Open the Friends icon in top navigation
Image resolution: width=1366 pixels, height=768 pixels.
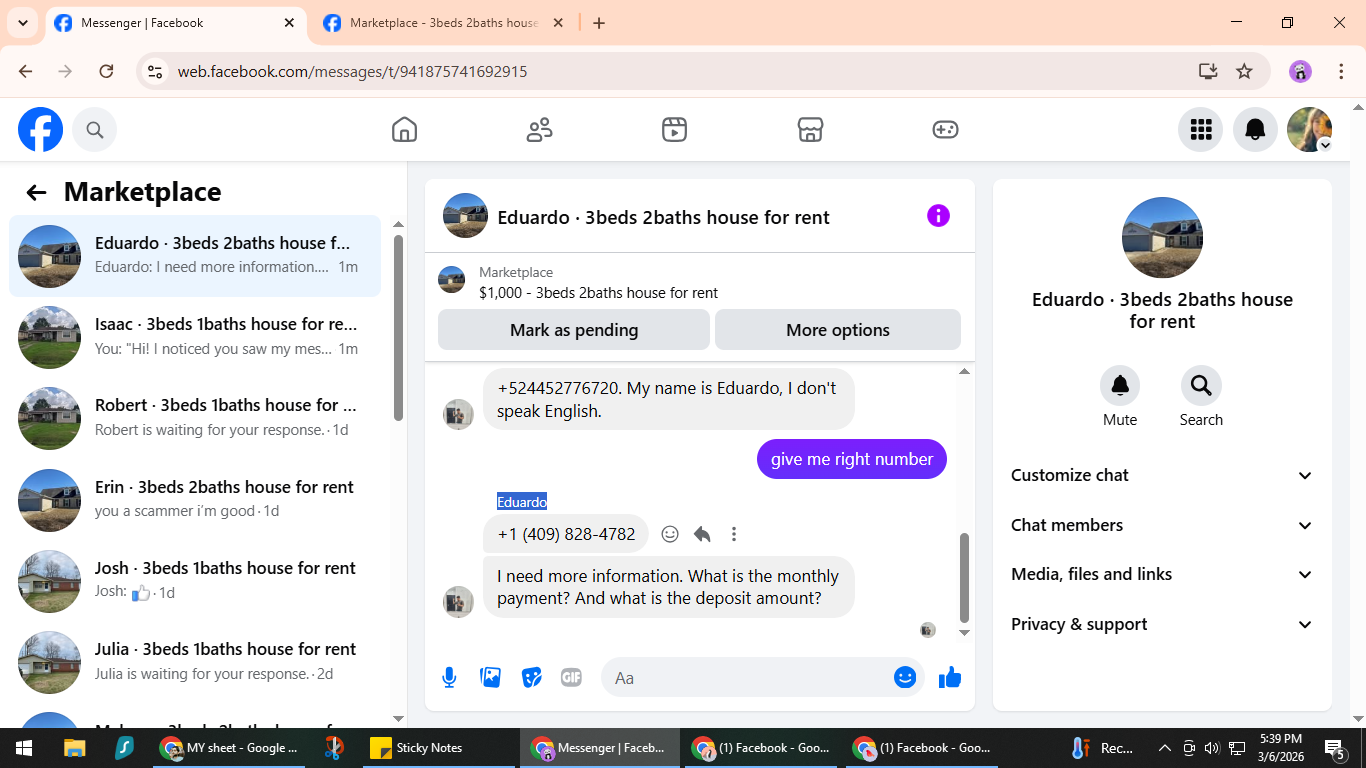539,130
